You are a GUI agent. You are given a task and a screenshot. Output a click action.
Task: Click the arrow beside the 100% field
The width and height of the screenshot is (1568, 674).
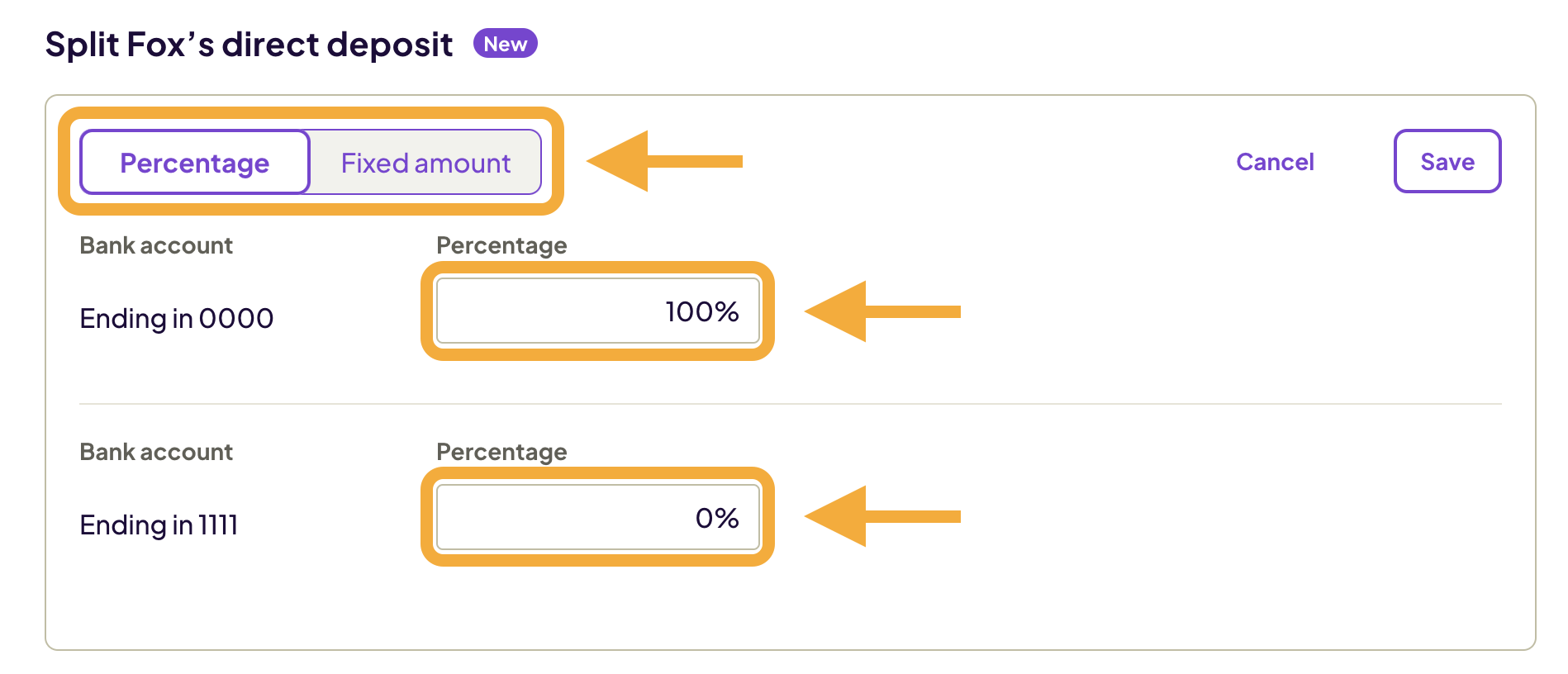[880, 311]
